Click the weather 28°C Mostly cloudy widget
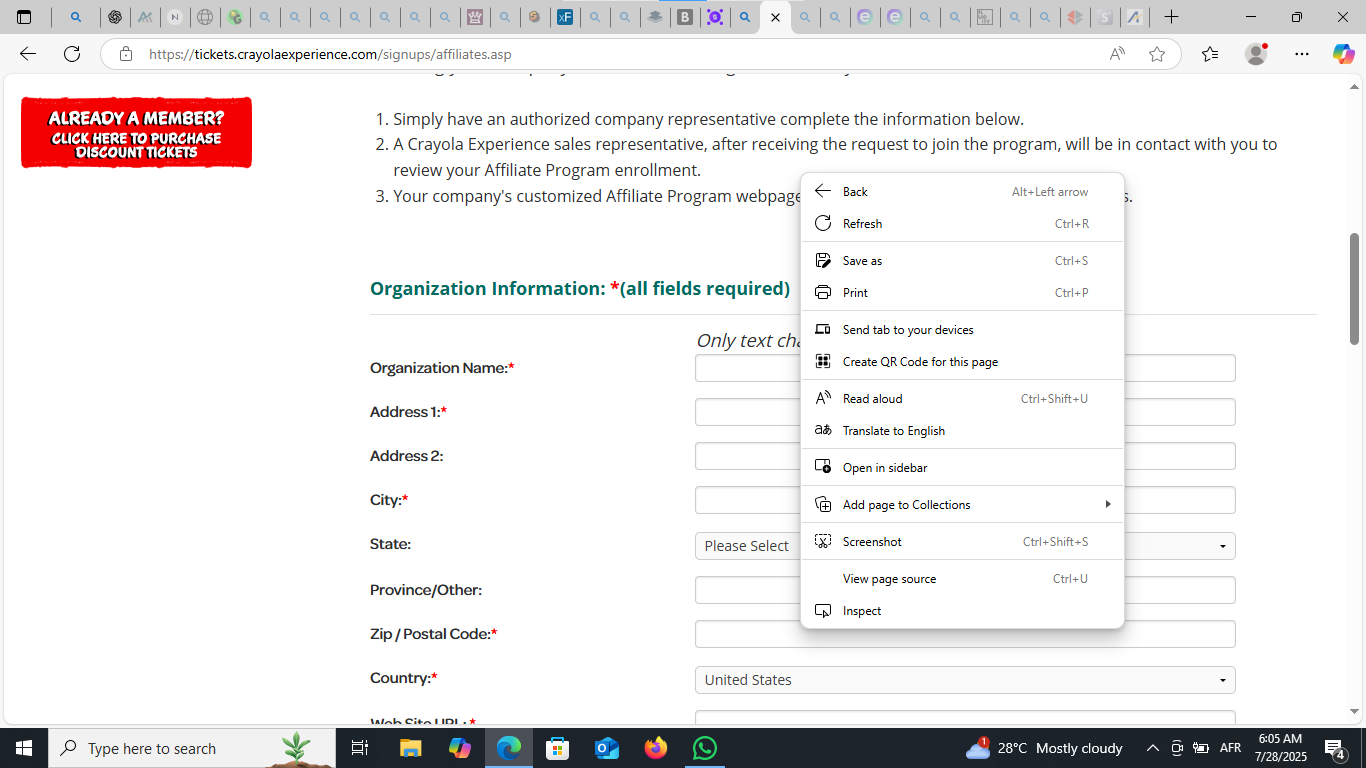 (x=1044, y=748)
